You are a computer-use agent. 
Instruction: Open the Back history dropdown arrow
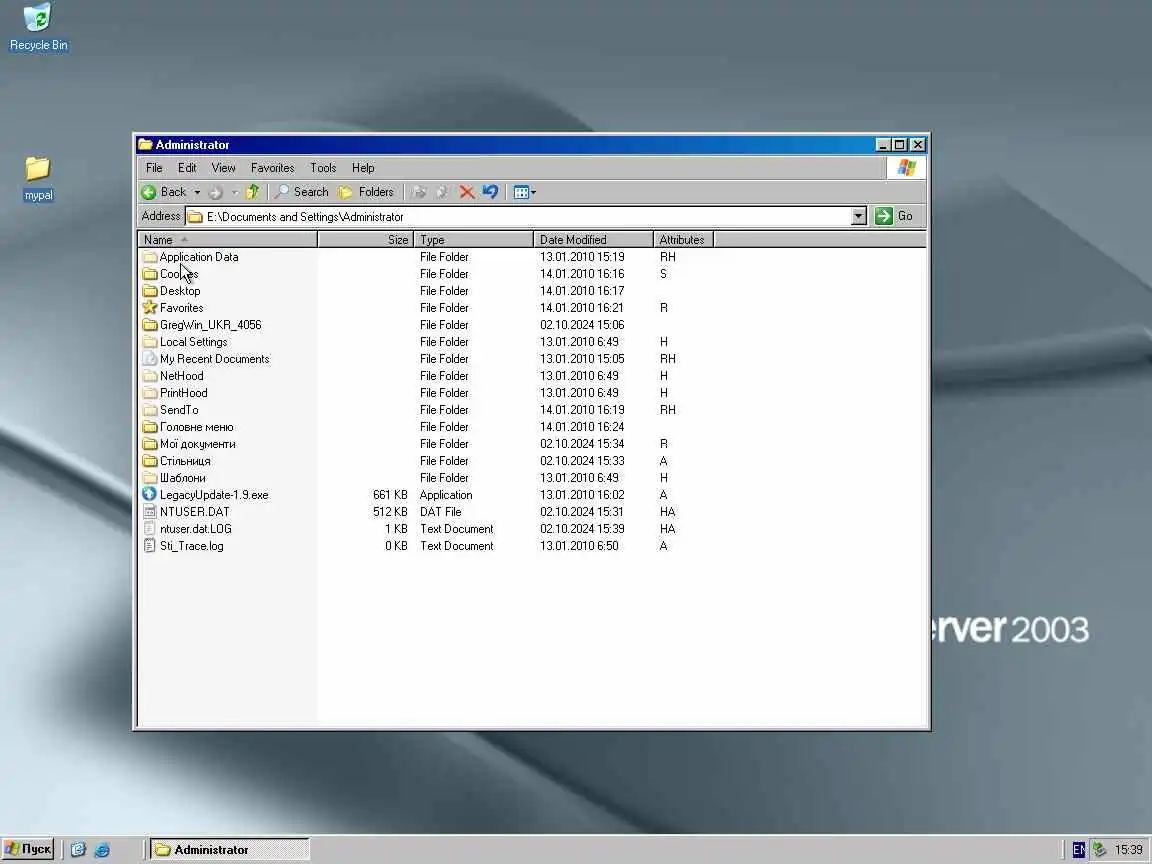197,192
